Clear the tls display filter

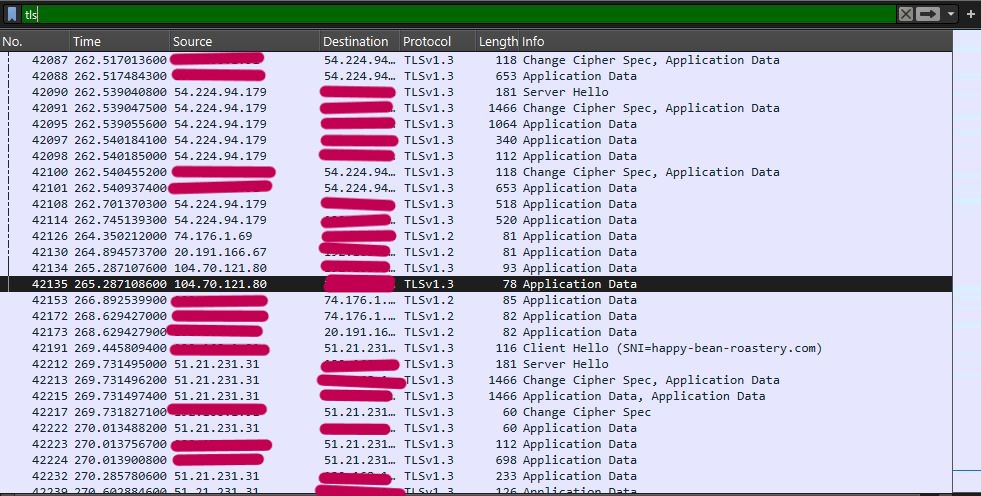905,14
